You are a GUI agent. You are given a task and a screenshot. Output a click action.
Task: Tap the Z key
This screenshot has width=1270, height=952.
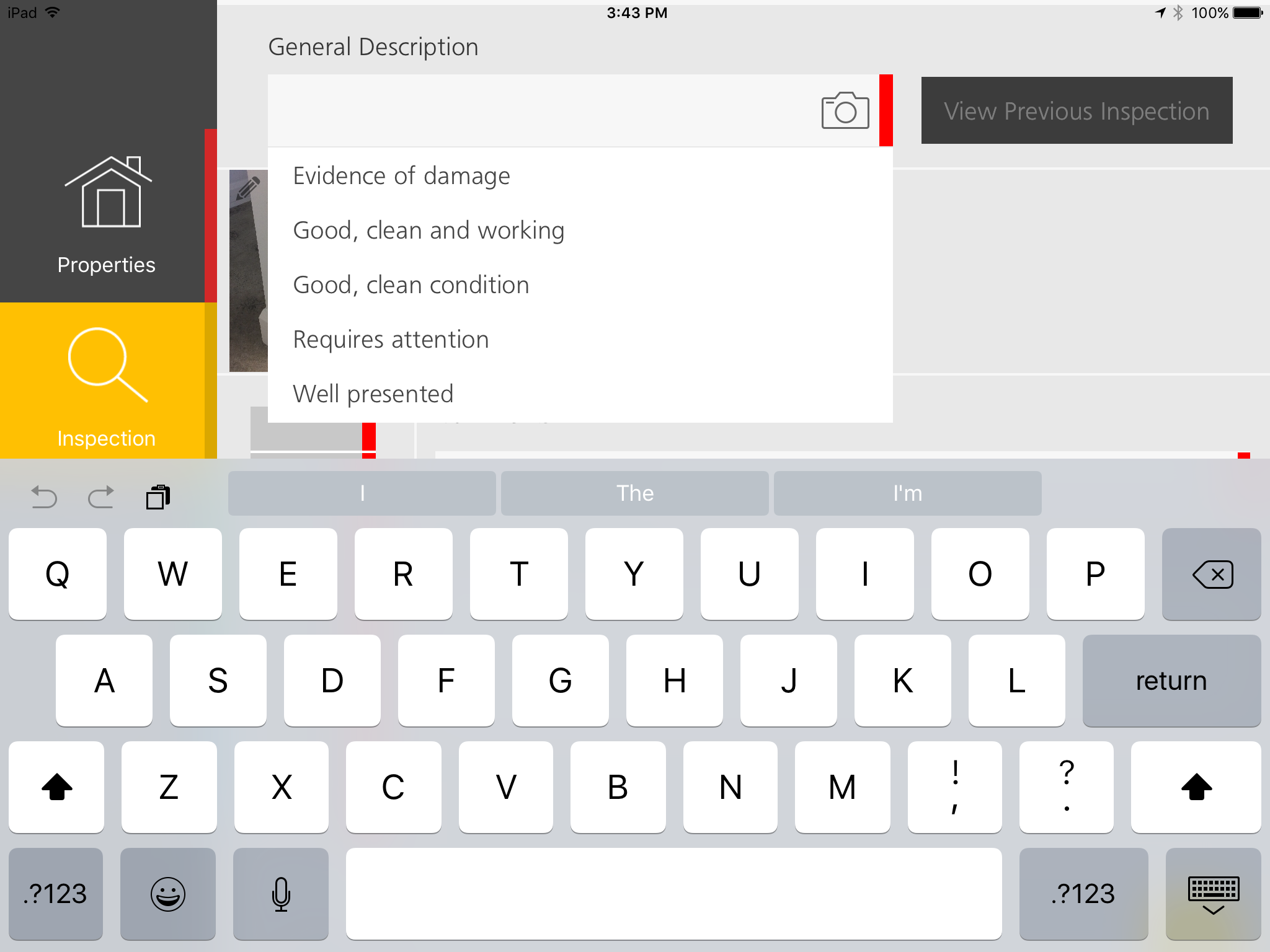[x=169, y=787]
